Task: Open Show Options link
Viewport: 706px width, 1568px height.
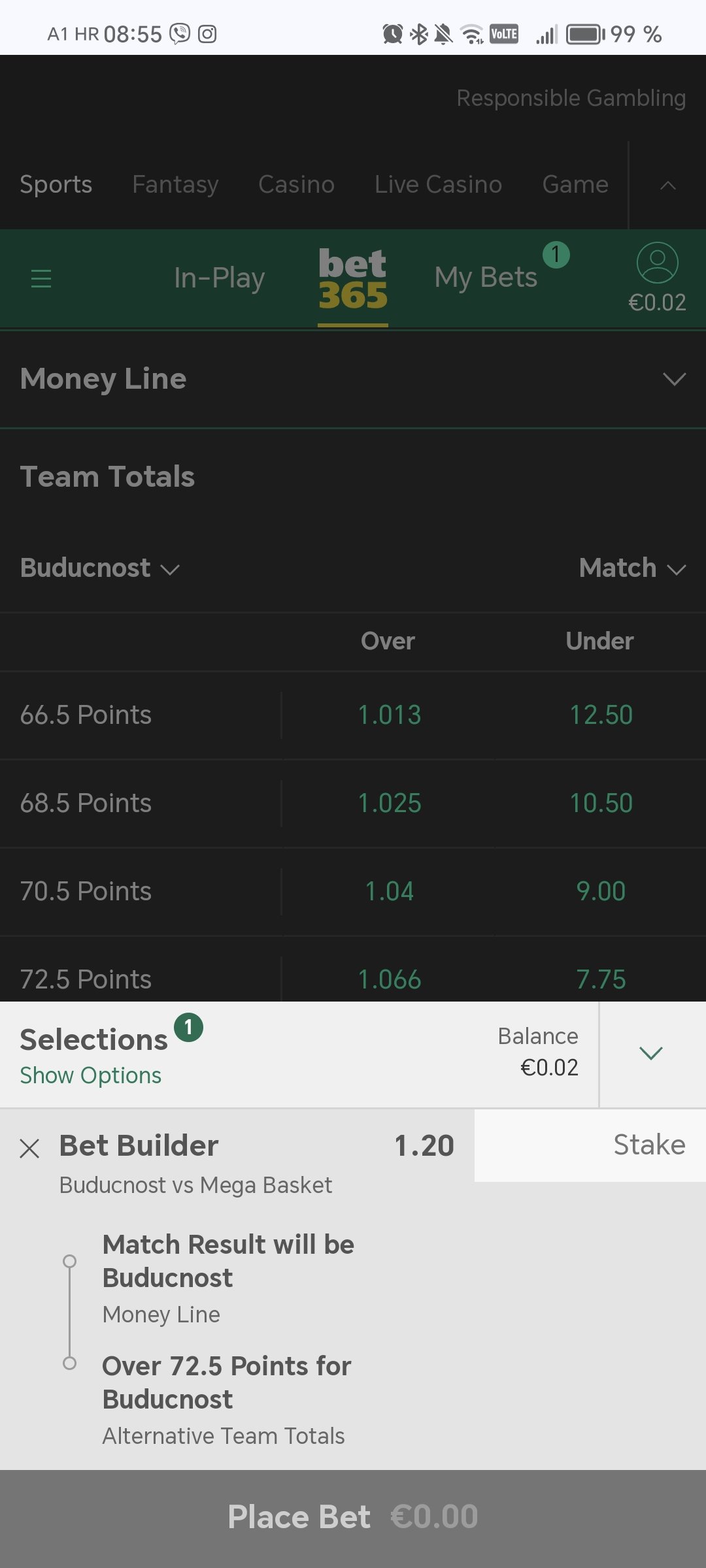Action: pos(90,1075)
